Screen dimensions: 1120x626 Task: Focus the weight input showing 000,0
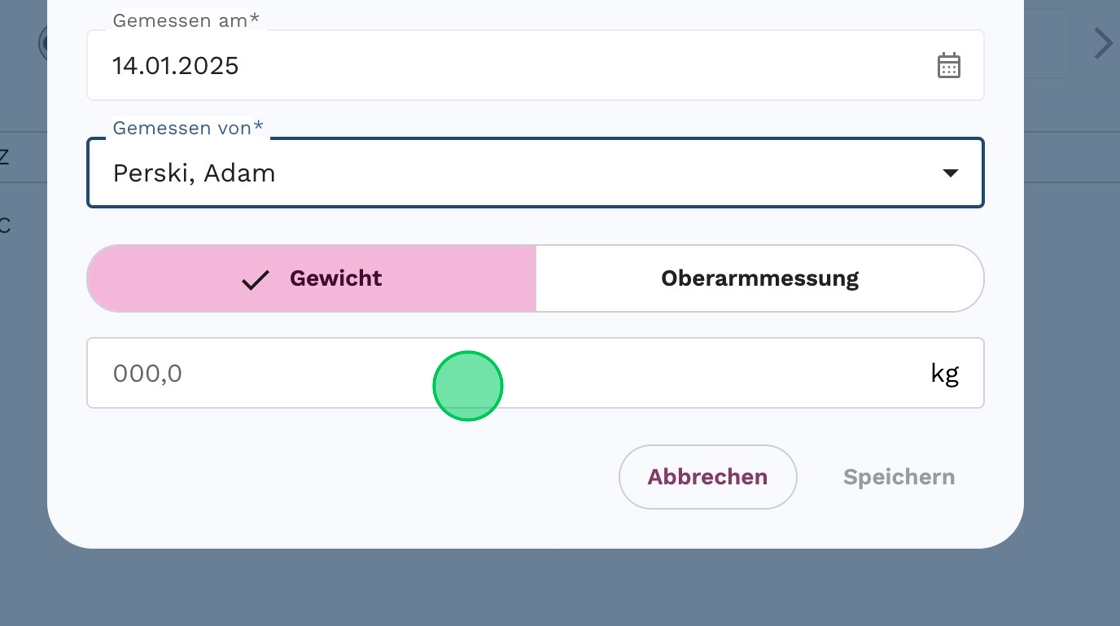coord(300,374)
